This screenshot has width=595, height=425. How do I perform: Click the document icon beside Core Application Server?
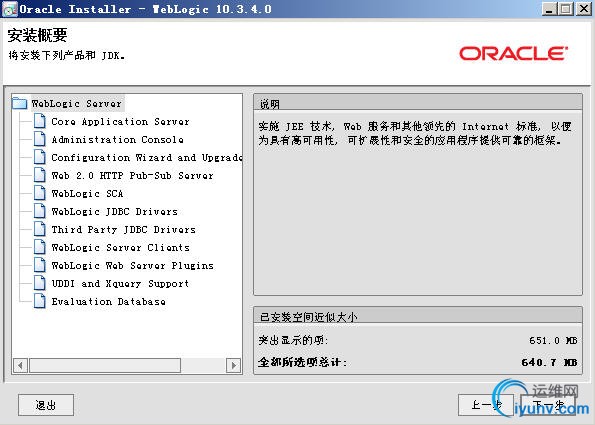(x=39, y=121)
